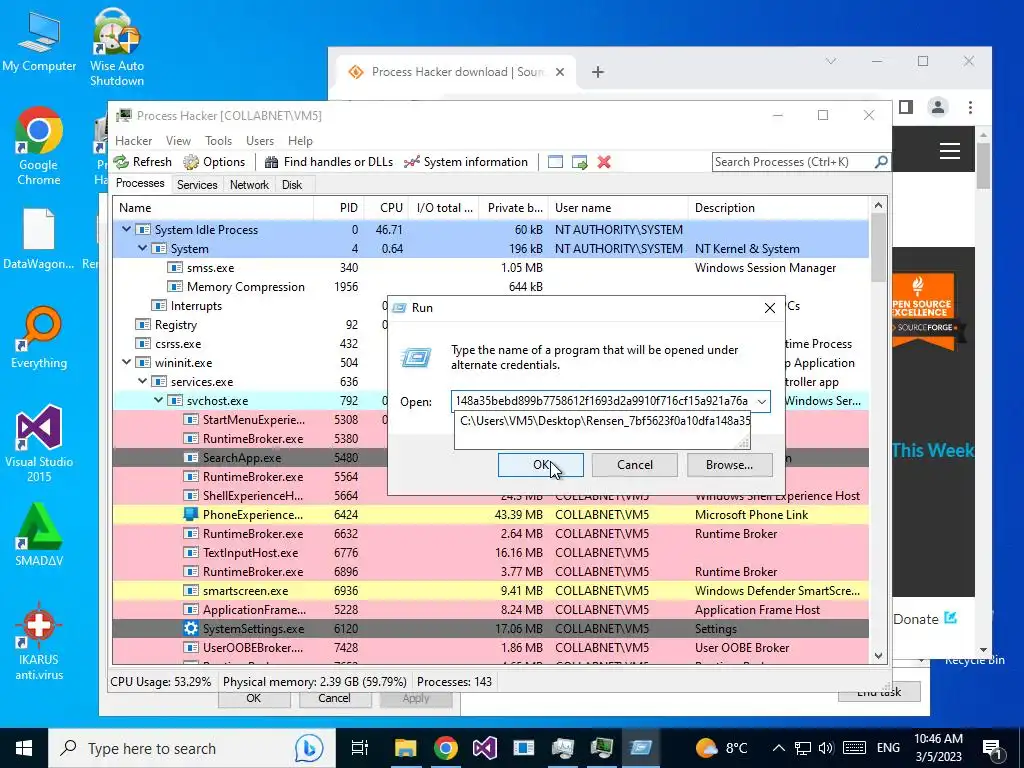Click the red X terminate toolbar icon
This screenshot has width=1024, height=768.
click(x=604, y=162)
